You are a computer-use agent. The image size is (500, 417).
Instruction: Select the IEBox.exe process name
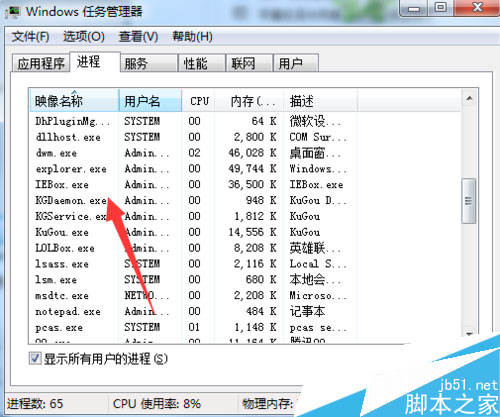[62, 185]
